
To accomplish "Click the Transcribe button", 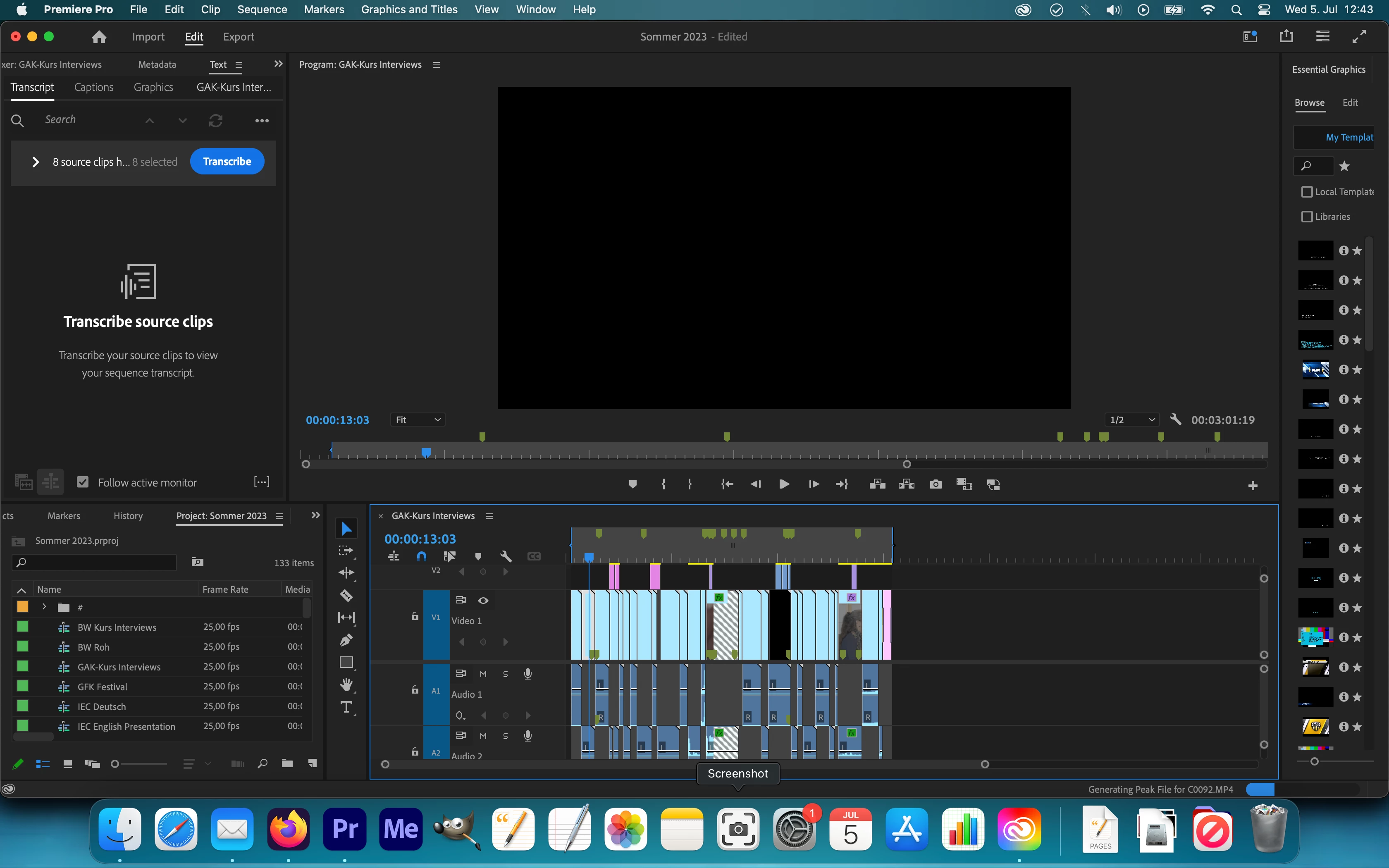I will [x=227, y=162].
